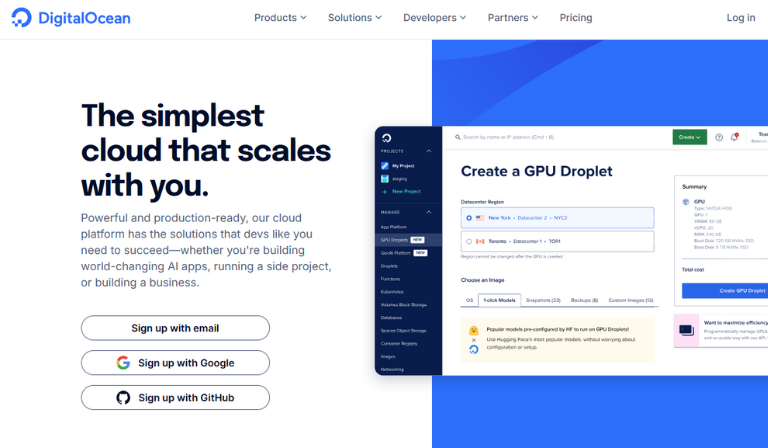Click the DigitalOcean logo in header
Screen dimensions: 768x448
coord(71,18)
